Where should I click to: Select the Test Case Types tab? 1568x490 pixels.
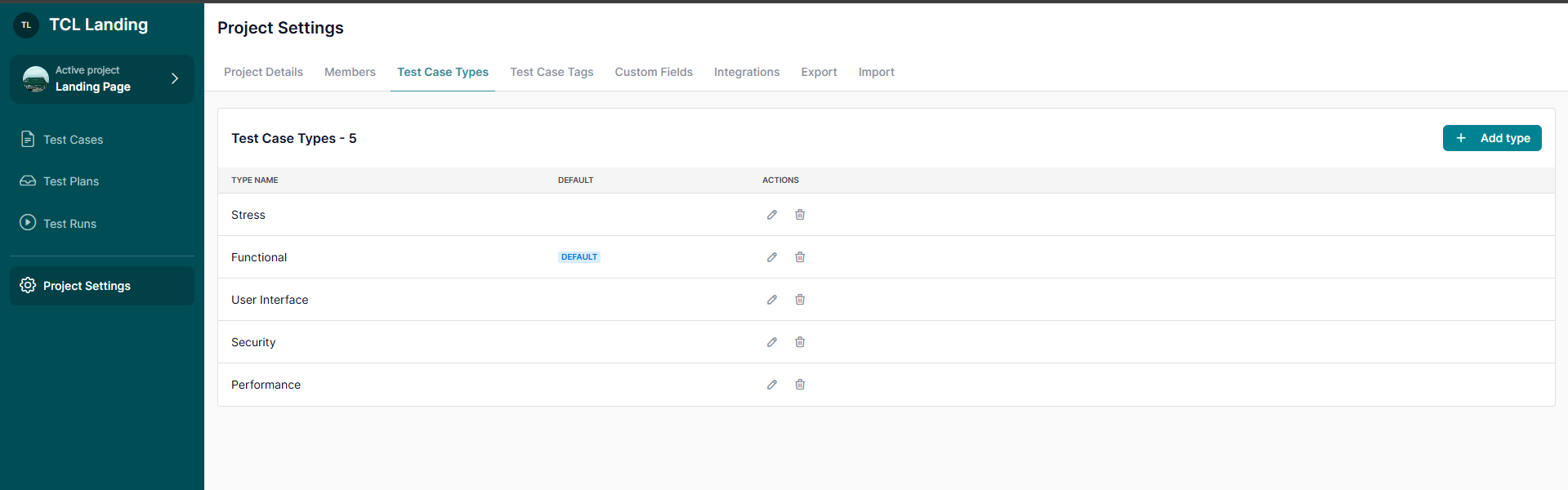[x=443, y=72]
